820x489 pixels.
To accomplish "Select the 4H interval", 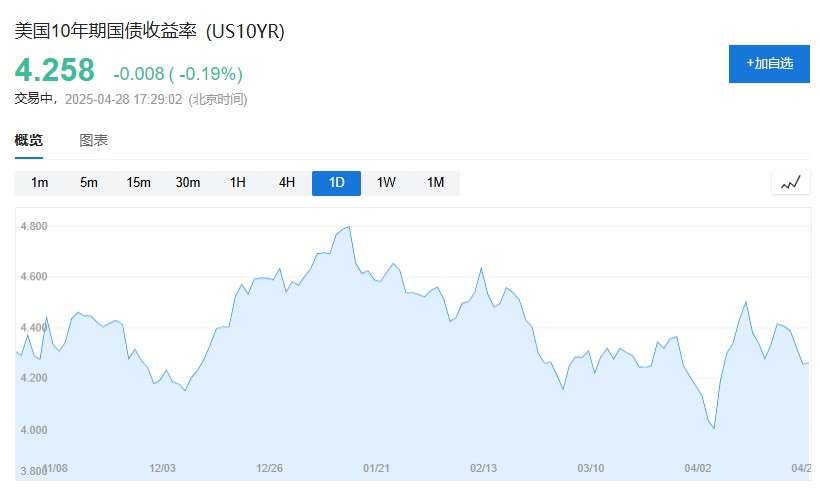I will [x=287, y=183].
